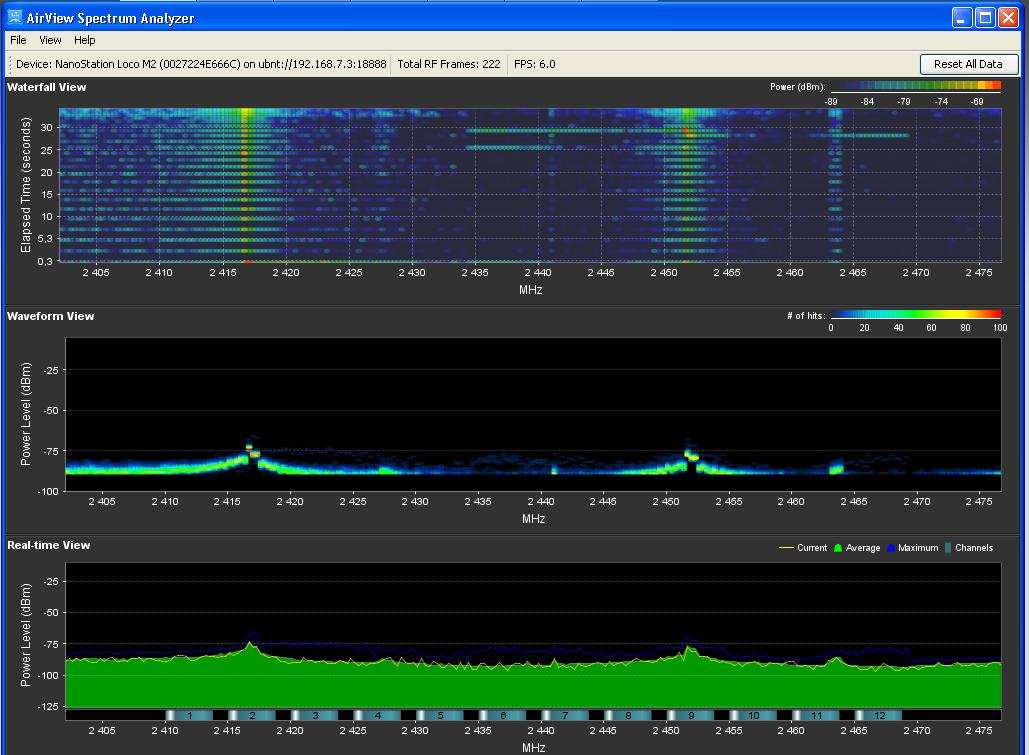This screenshot has width=1029, height=755.
Task: Click the green Average legend marker
Action: point(839,548)
